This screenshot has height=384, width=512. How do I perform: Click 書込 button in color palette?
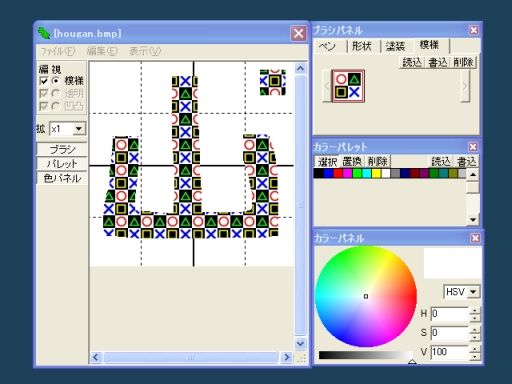(466, 162)
